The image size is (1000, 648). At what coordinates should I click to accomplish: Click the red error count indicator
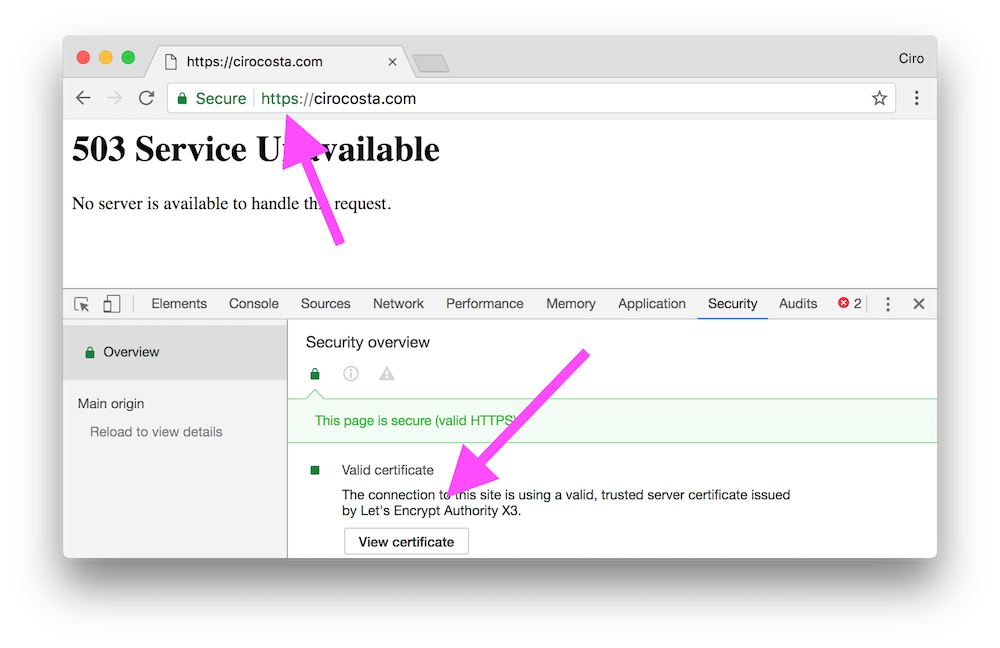click(x=849, y=304)
